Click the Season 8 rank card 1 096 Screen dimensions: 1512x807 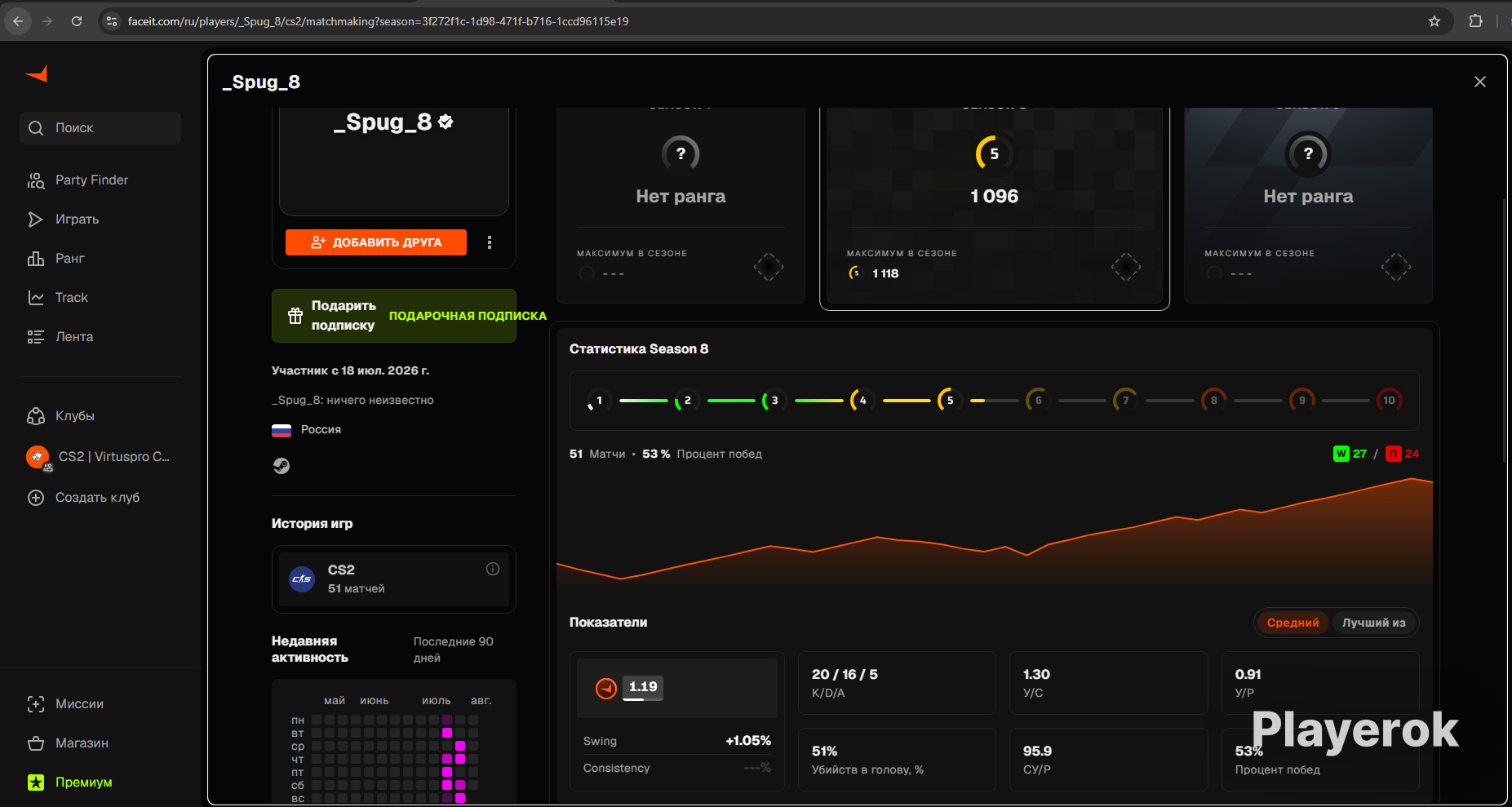point(995,207)
